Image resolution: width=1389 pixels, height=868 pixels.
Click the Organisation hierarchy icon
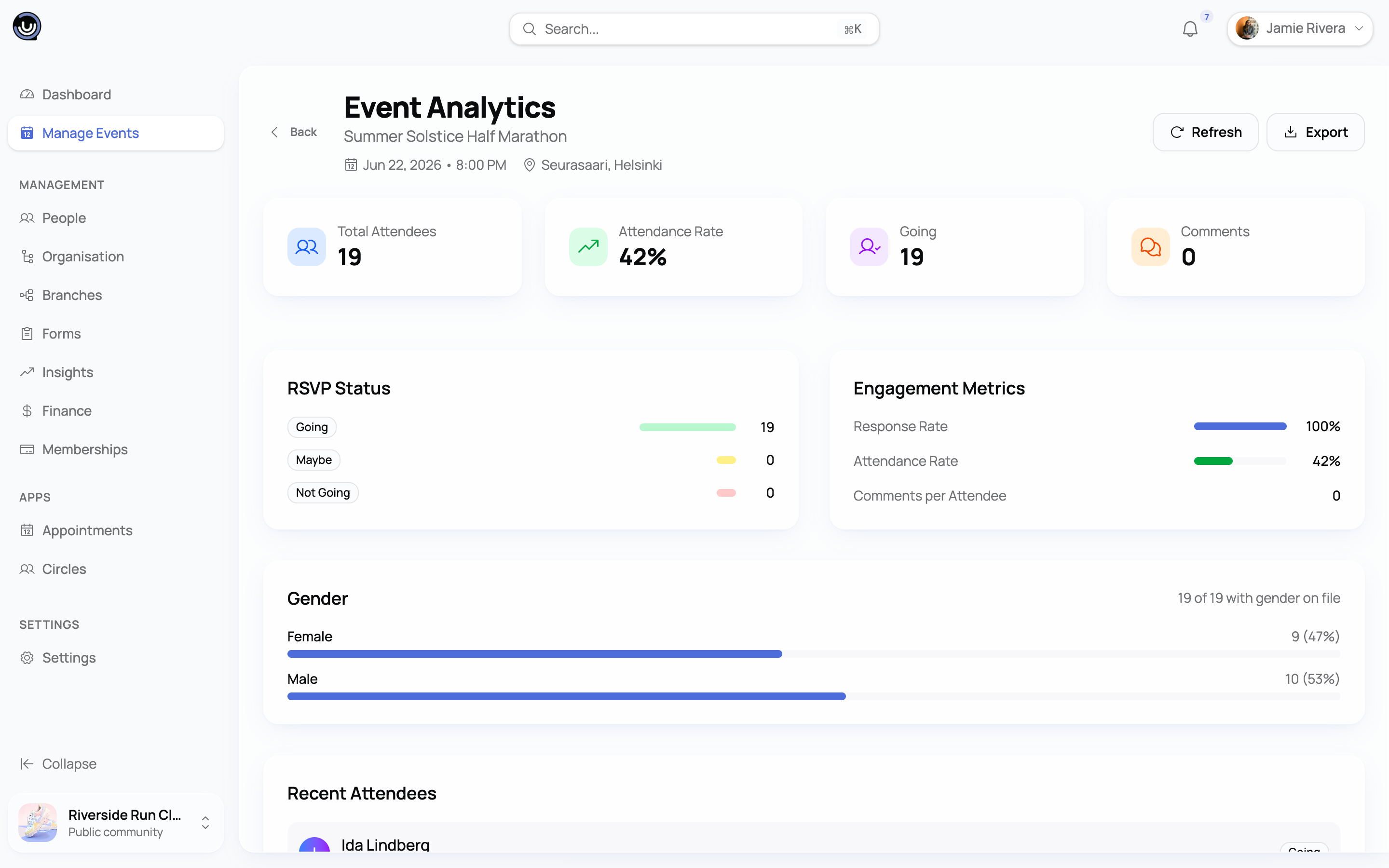tap(27, 257)
